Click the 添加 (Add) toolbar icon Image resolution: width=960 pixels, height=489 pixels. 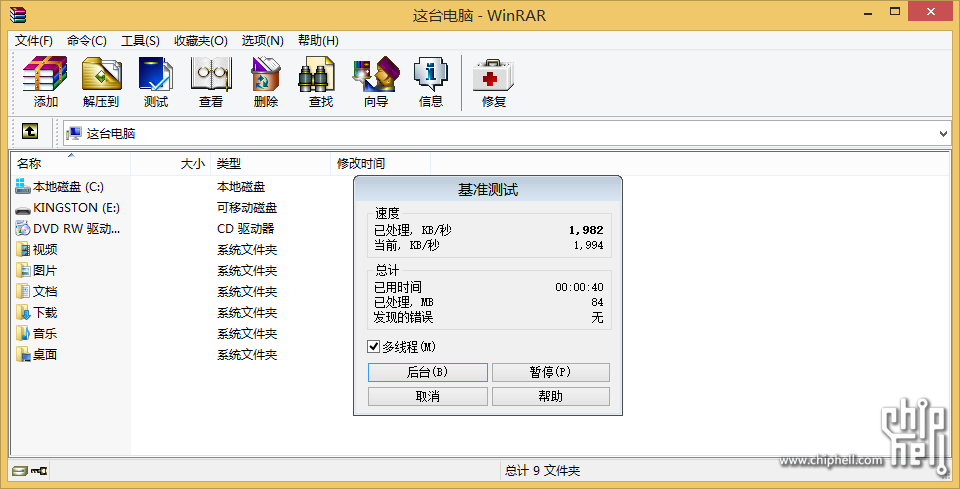click(x=45, y=75)
